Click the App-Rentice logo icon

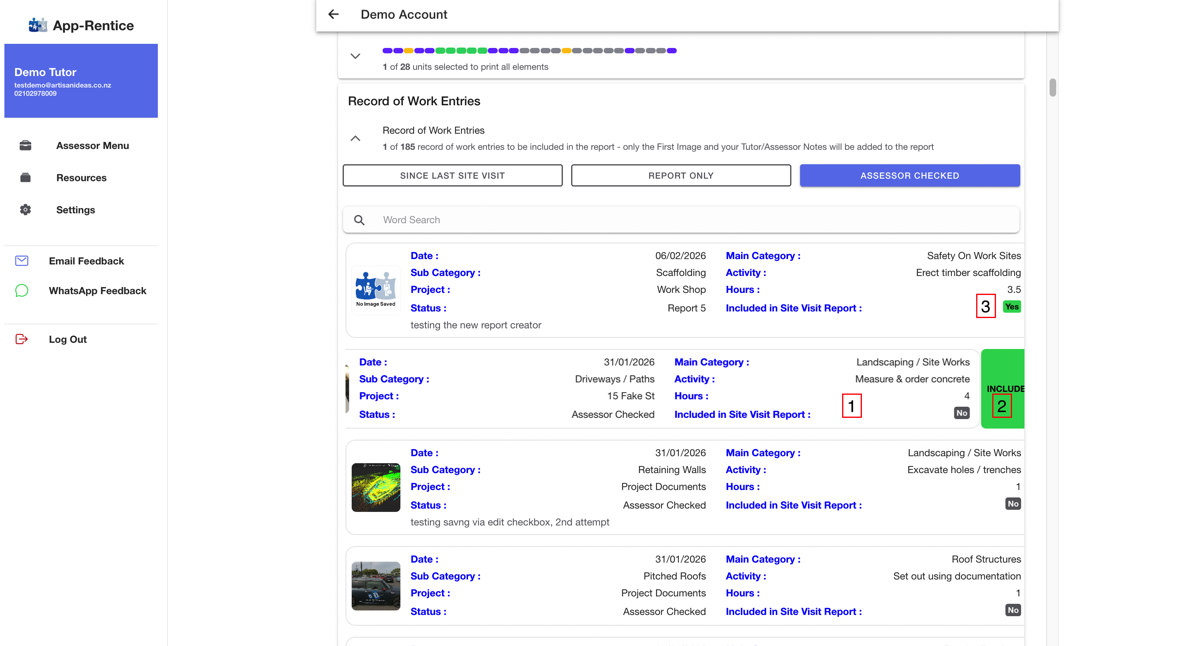point(38,25)
